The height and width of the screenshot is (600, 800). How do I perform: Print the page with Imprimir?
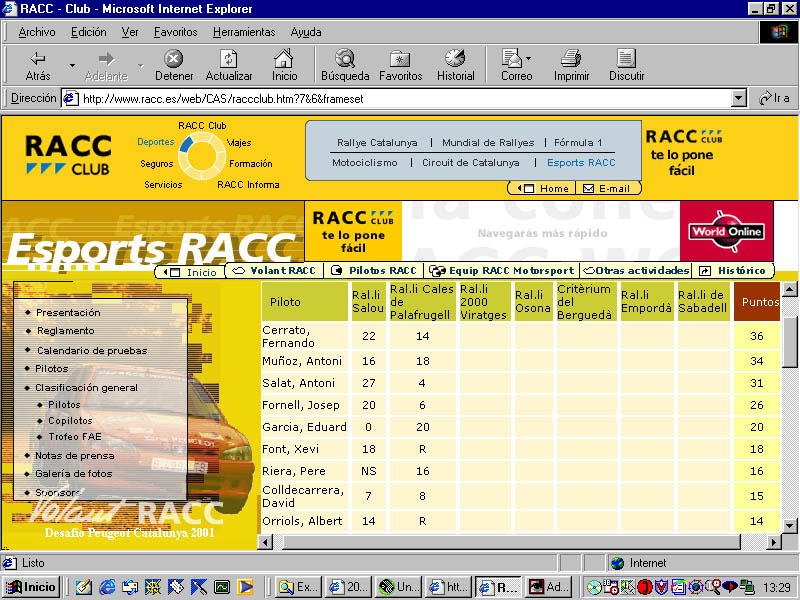571,65
